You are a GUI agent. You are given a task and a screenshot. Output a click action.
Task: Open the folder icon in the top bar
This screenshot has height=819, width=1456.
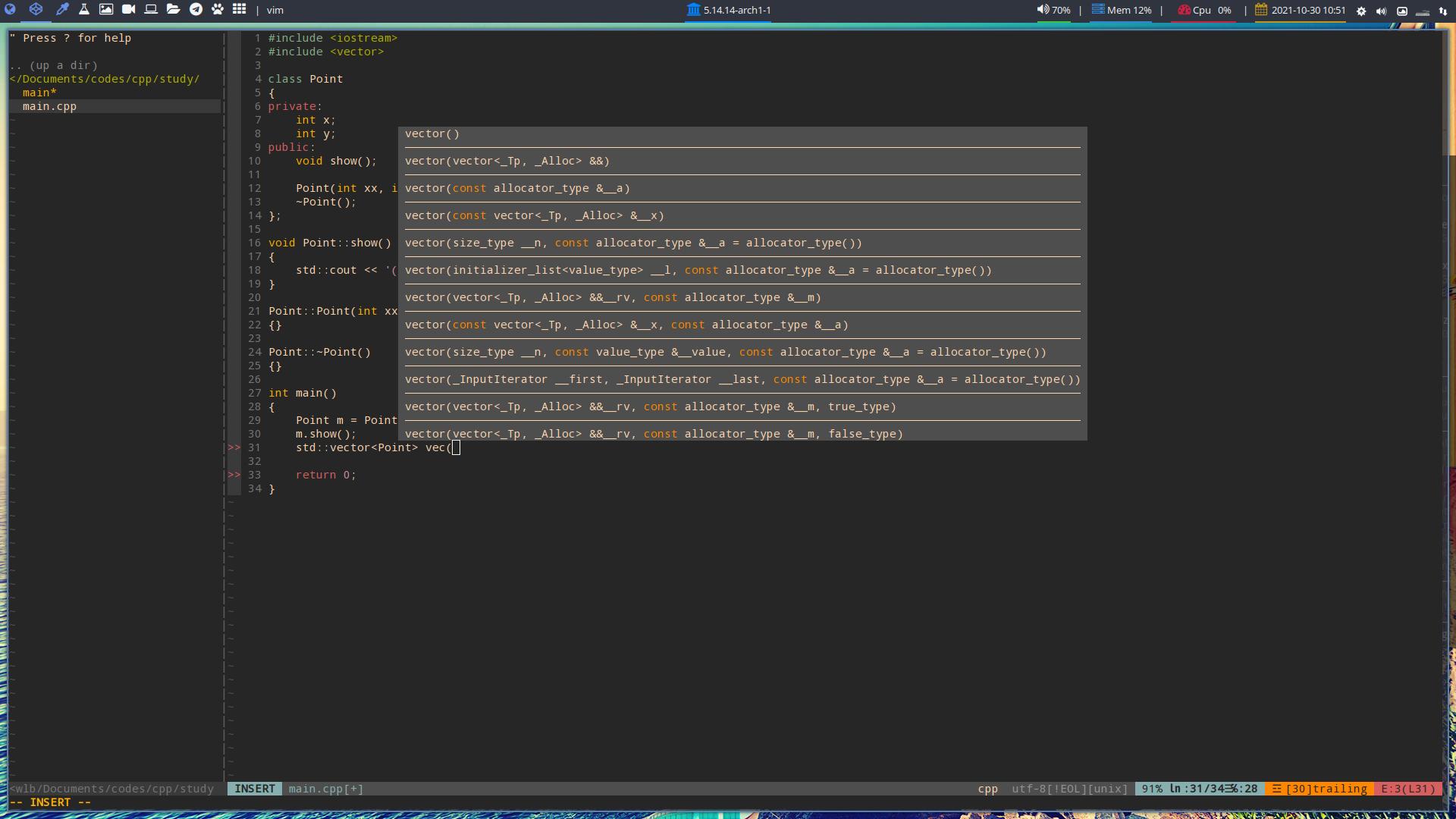click(x=172, y=10)
